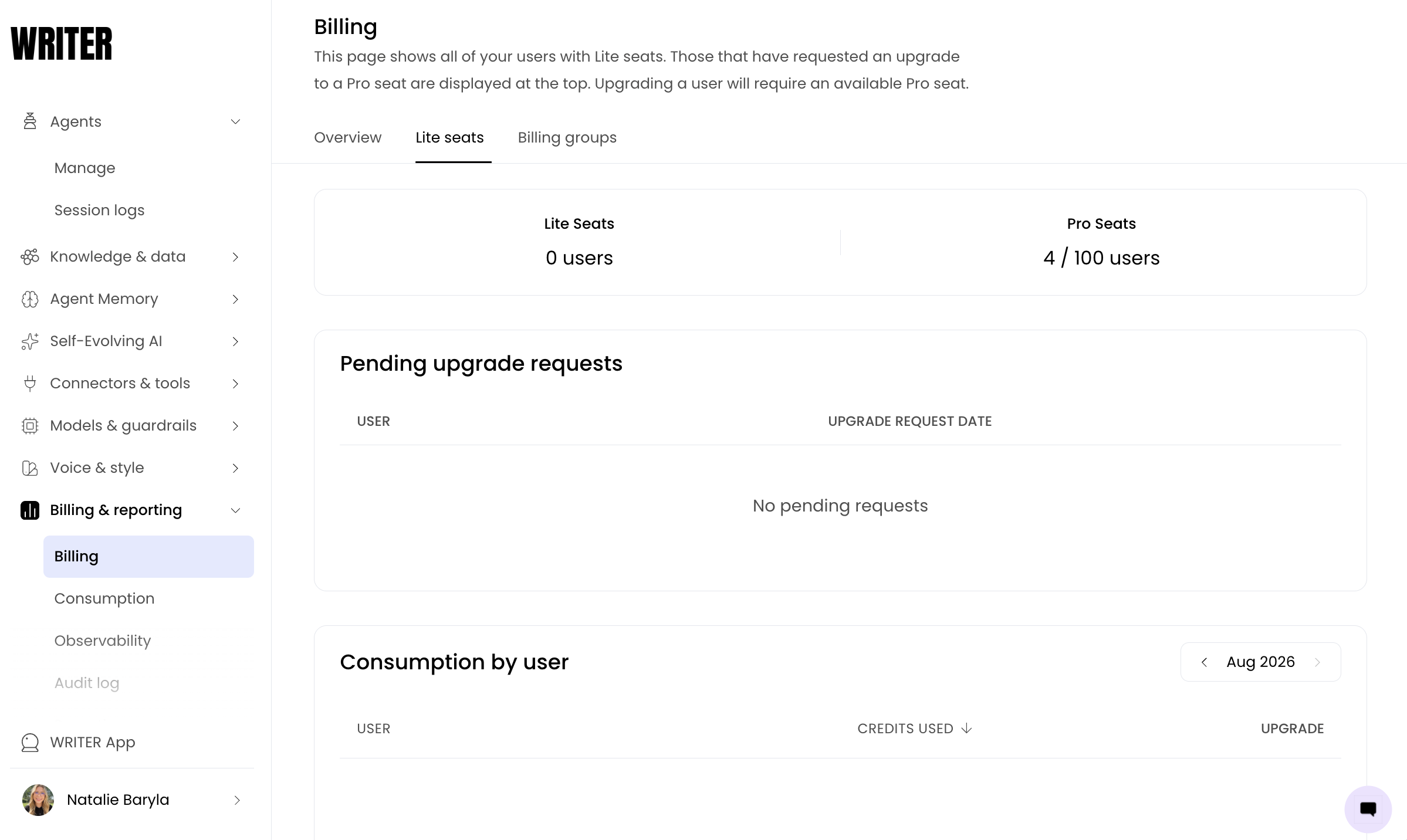Expand the Knowledge & data chevron

click(x=235, y=257)
